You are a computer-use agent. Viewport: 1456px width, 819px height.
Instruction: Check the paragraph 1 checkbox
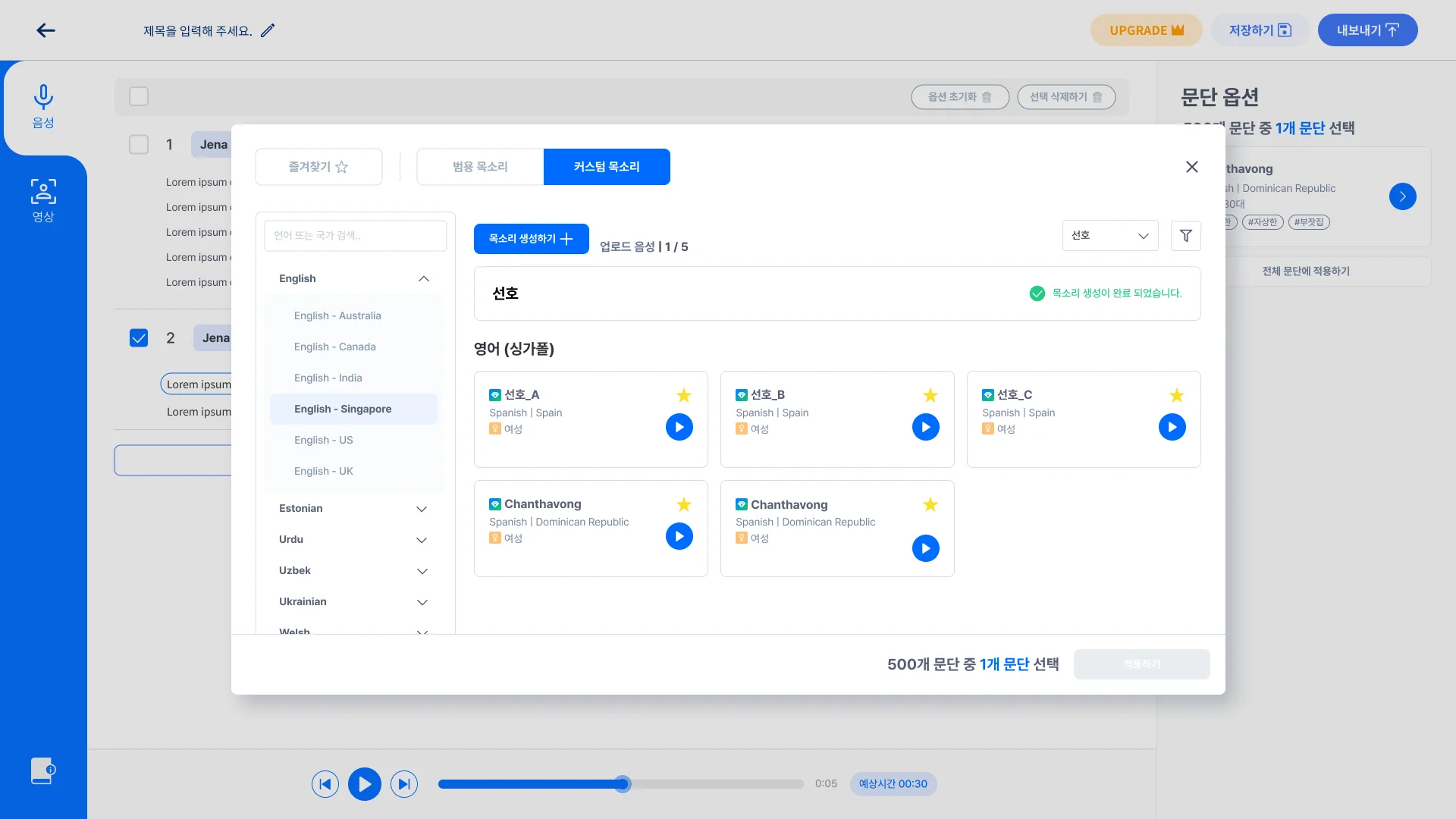(x=139, y=145)
